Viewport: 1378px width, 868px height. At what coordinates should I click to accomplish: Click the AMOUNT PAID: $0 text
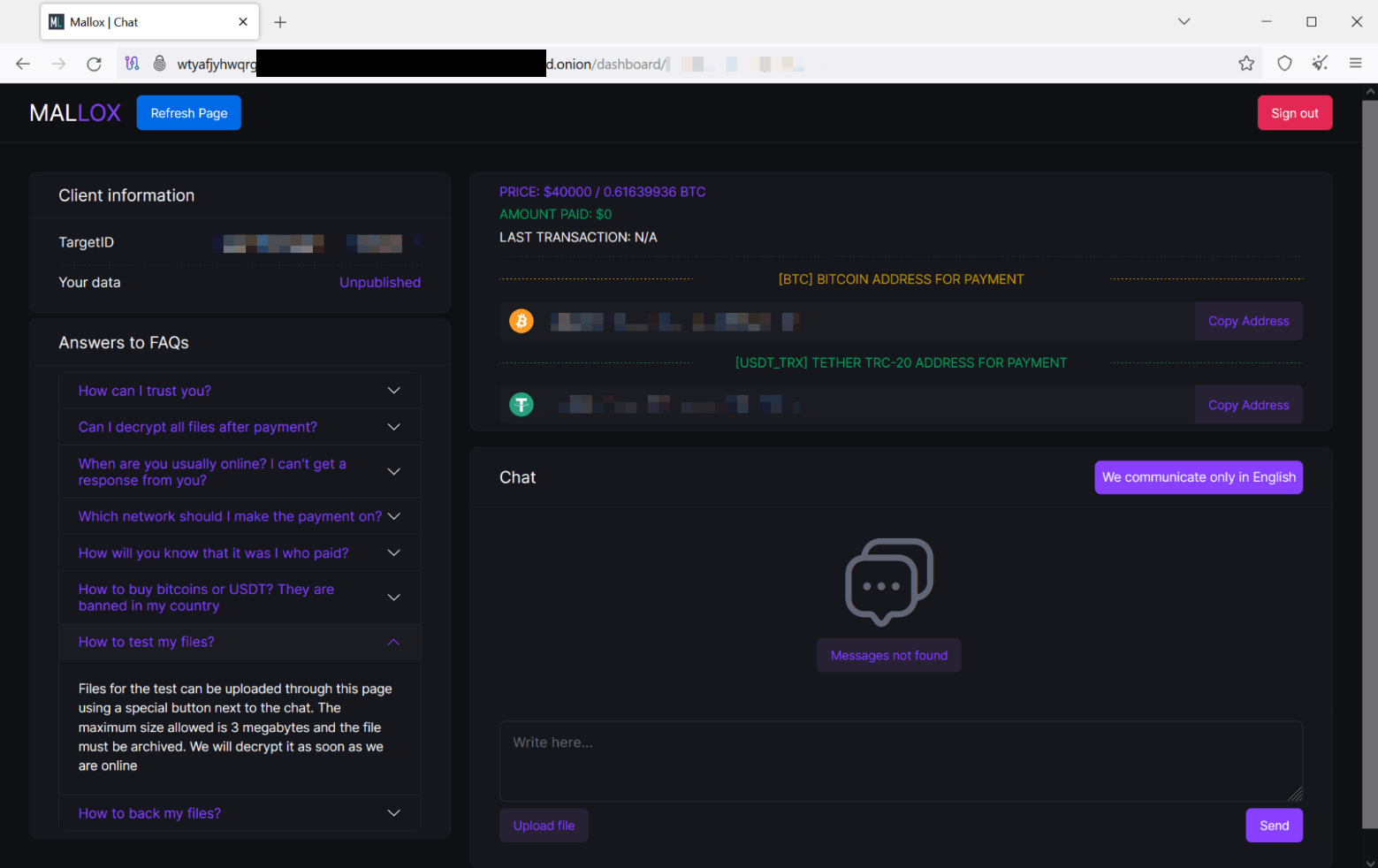pyautogui.click(x=555, y=214)
